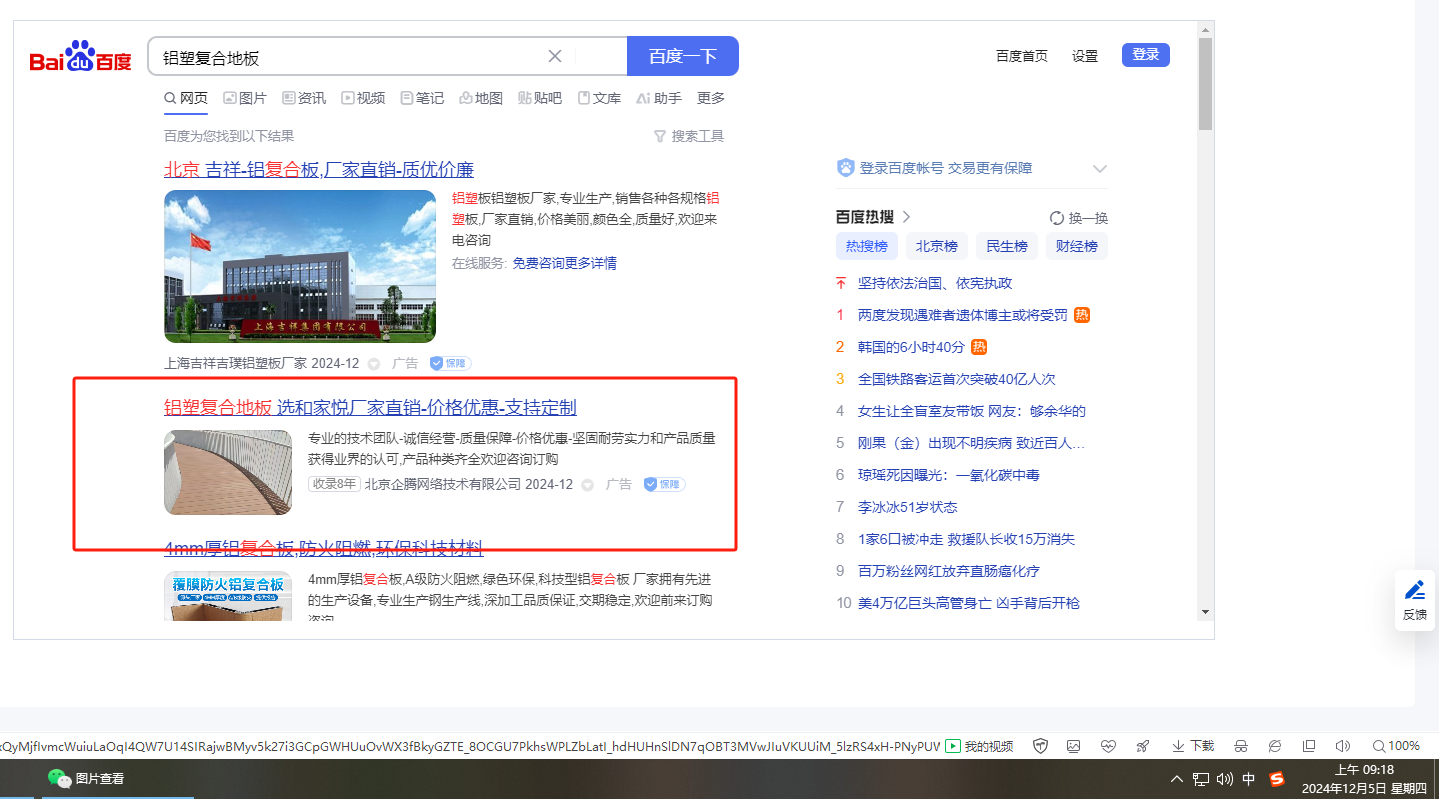
Task: Click the Sogou input method tray icon
Action: [1277, 779]
